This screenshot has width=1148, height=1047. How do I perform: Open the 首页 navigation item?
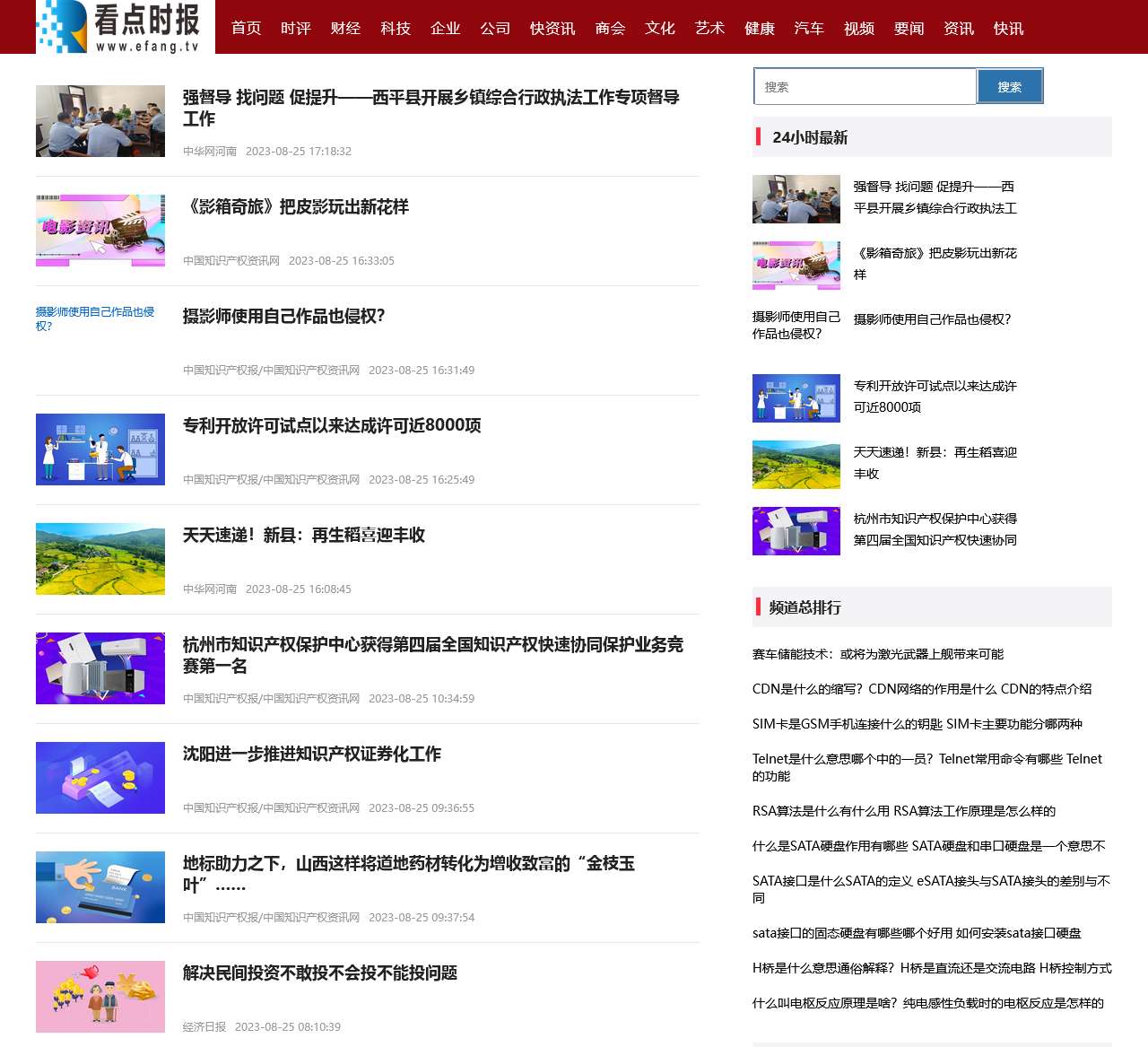pyautogui.click(x=246, y=29)
